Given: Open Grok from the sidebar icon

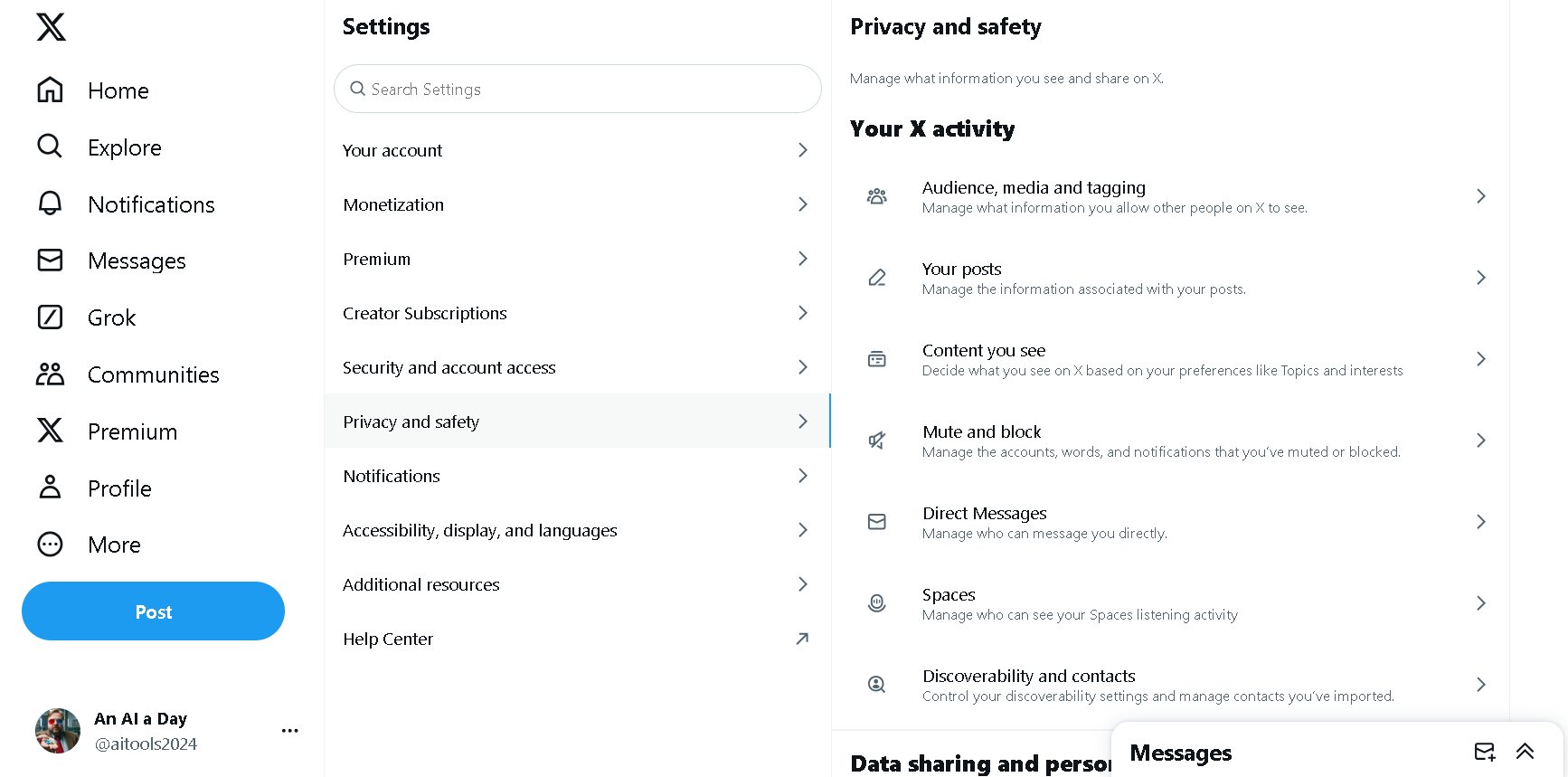Looking at the screenshot, I should click(x=50, y=317).
